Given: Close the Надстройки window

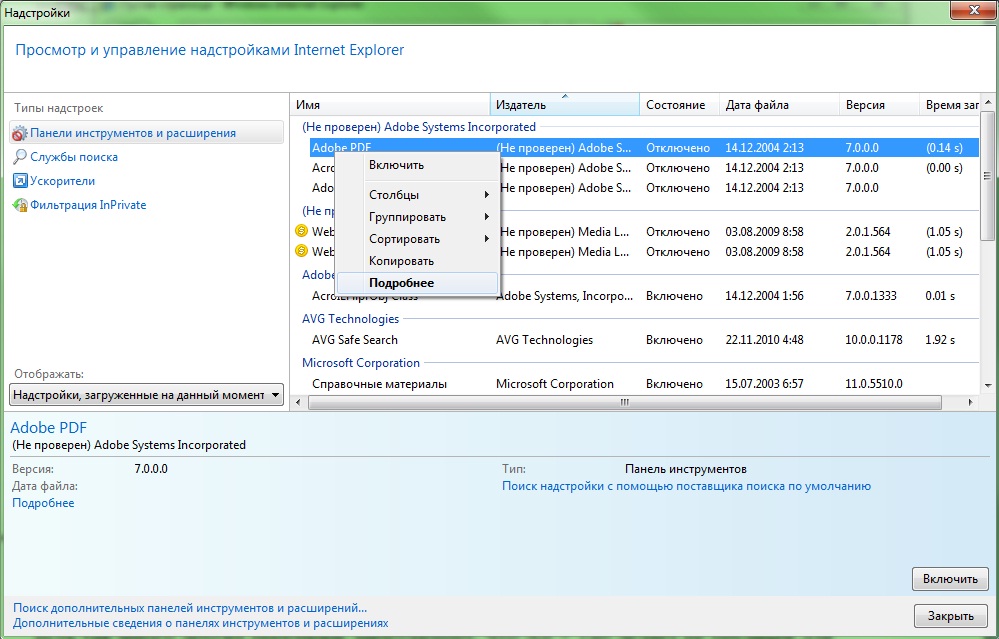Looking at the screenshot, I should point(973,10).
